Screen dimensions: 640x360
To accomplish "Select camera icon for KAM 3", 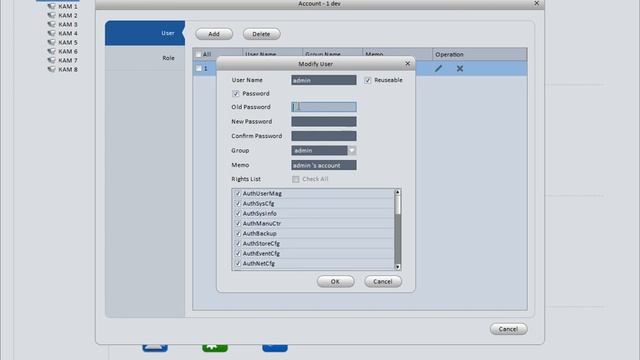I will [x=51, y=24].
